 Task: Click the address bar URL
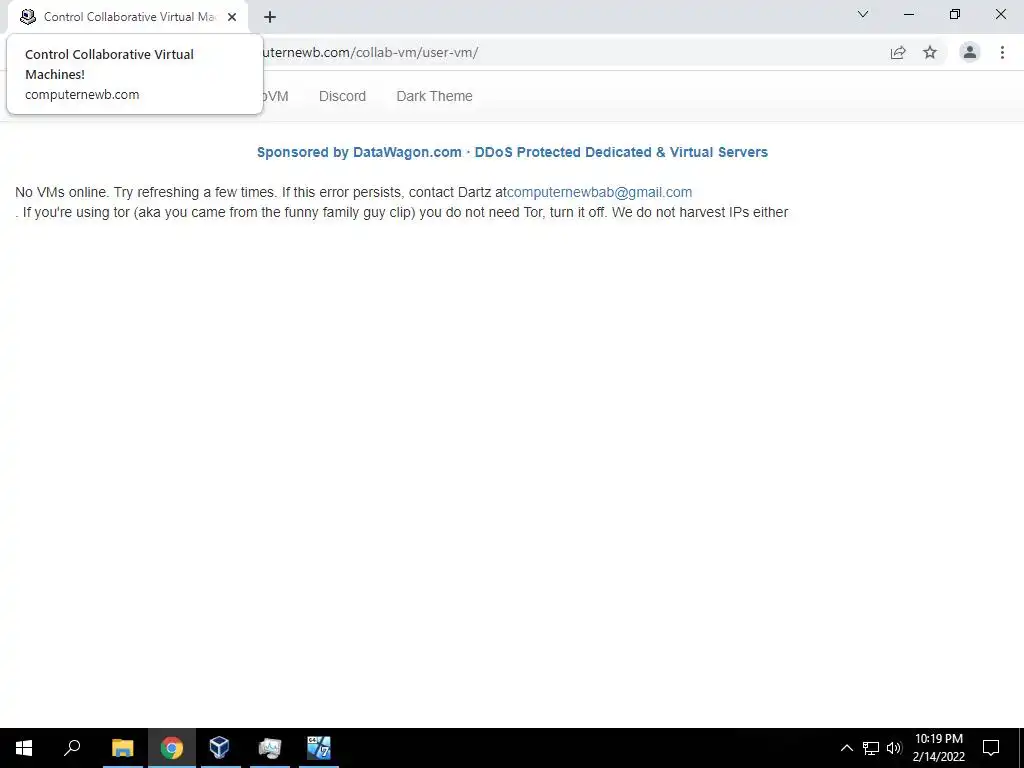[370, 52]
